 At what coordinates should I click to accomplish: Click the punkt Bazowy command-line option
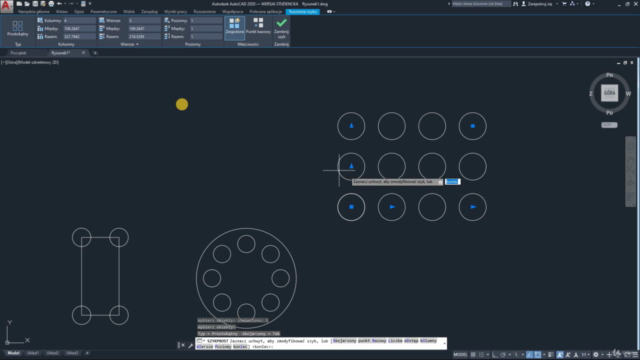[372, 341]
